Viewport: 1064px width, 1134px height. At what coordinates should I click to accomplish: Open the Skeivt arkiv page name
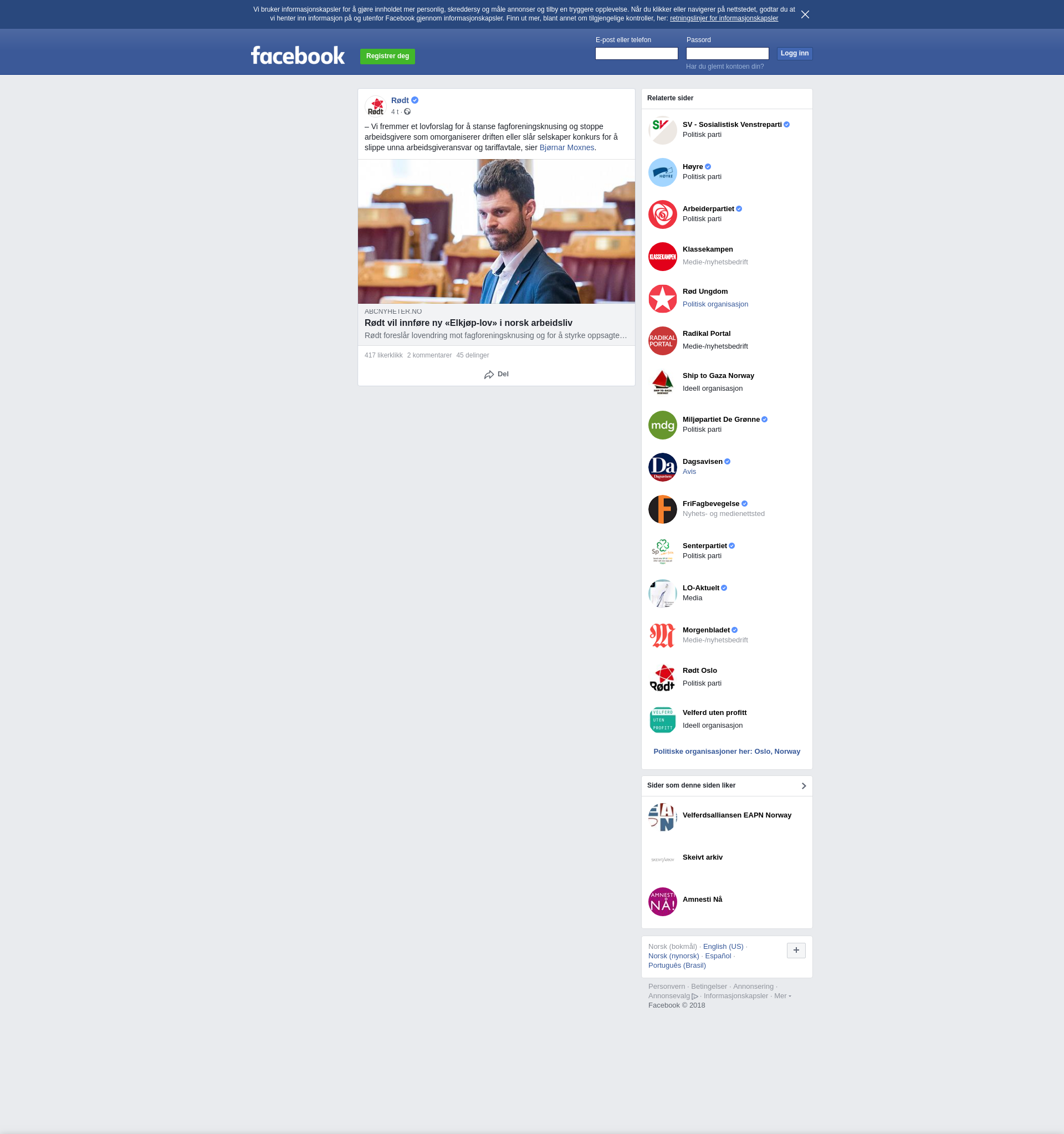[x=703, y=857]
